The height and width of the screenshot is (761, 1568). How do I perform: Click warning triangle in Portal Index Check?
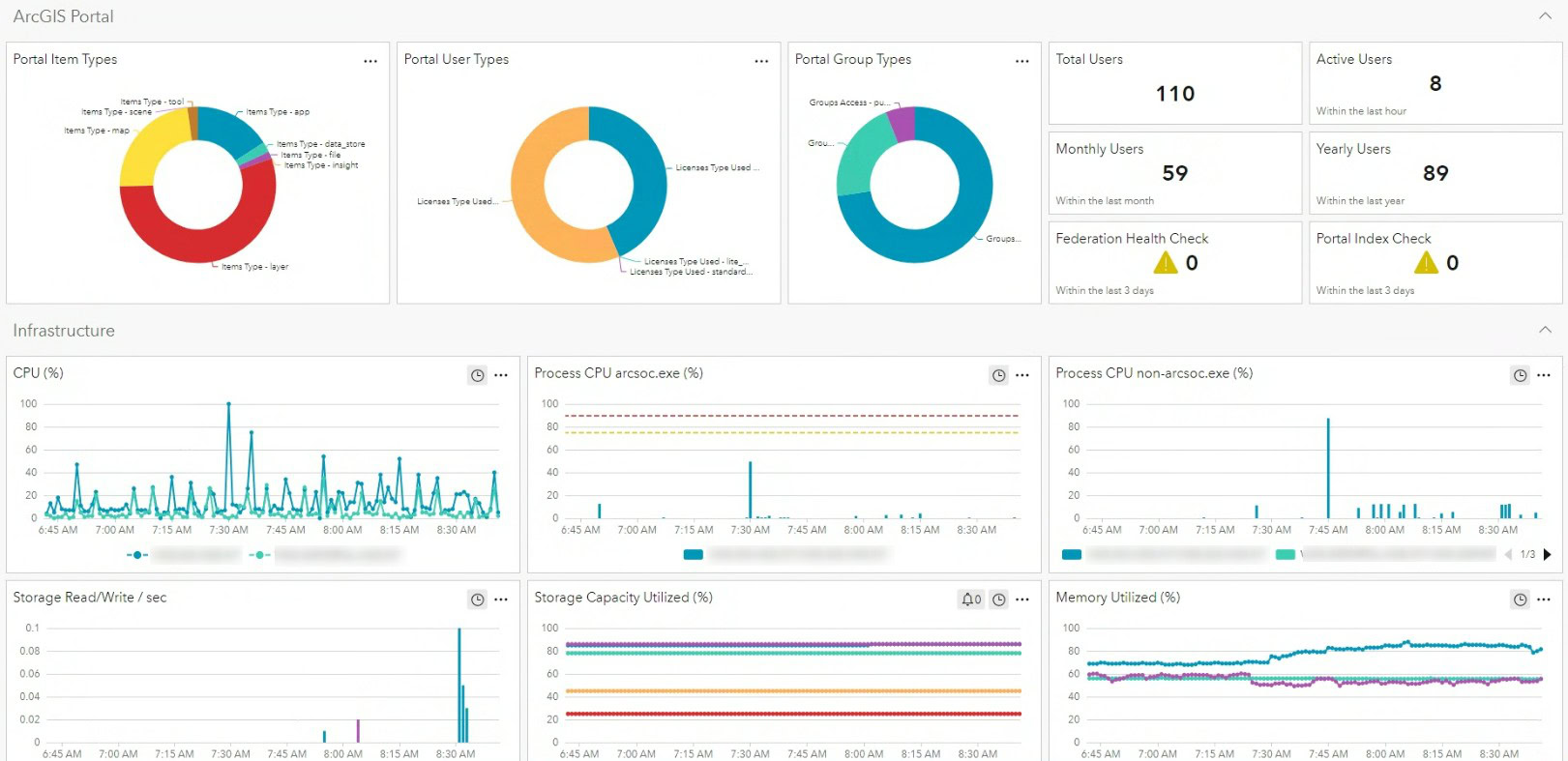pyautogui.click(x=1426, y=263)
